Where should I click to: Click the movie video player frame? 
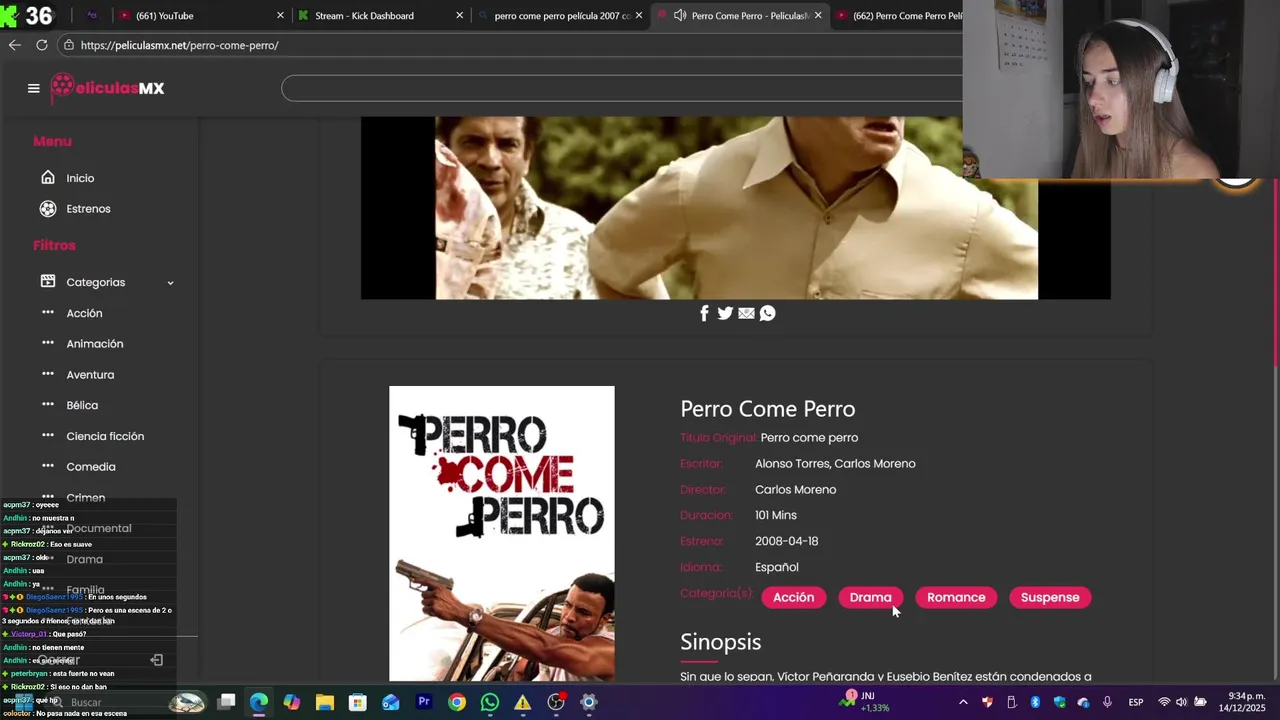[736, 208]
